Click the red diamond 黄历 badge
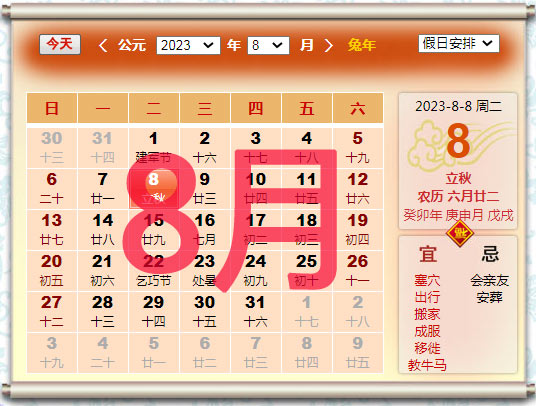The height and width of the screenshot is (406, 536). pos(460,234)
